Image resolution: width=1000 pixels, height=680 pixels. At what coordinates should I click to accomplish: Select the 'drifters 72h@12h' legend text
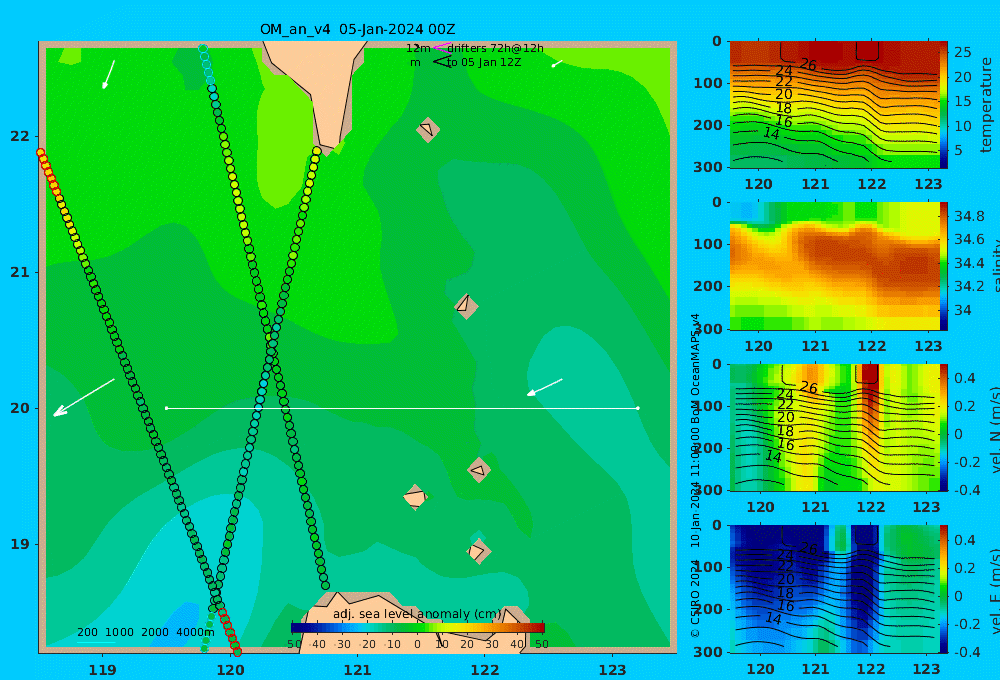495,48
